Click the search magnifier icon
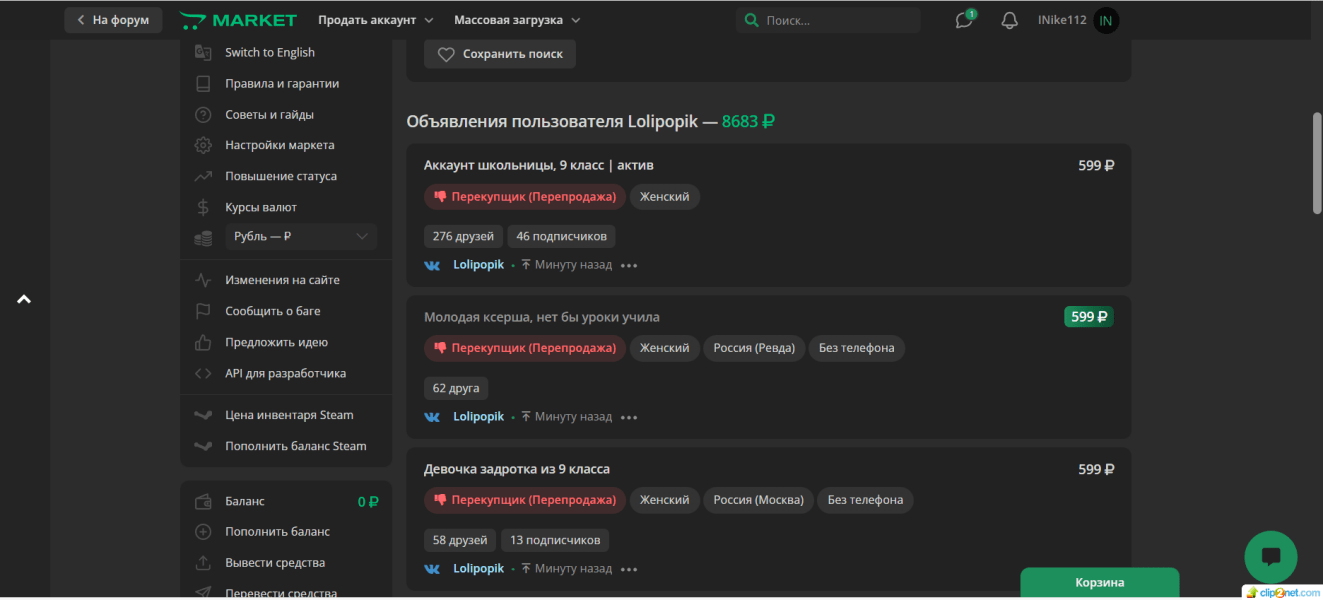The width and height of the screenshot is (1323, 600). click(751, 19)
